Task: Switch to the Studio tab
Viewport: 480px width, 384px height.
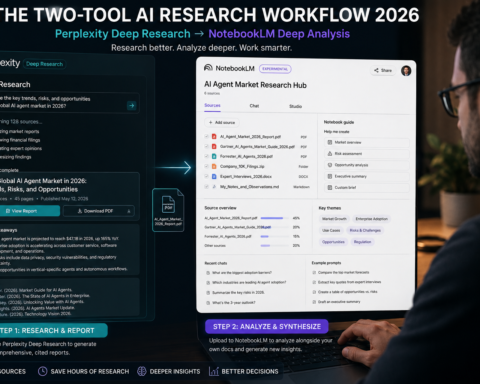Action: click(295, 106)
